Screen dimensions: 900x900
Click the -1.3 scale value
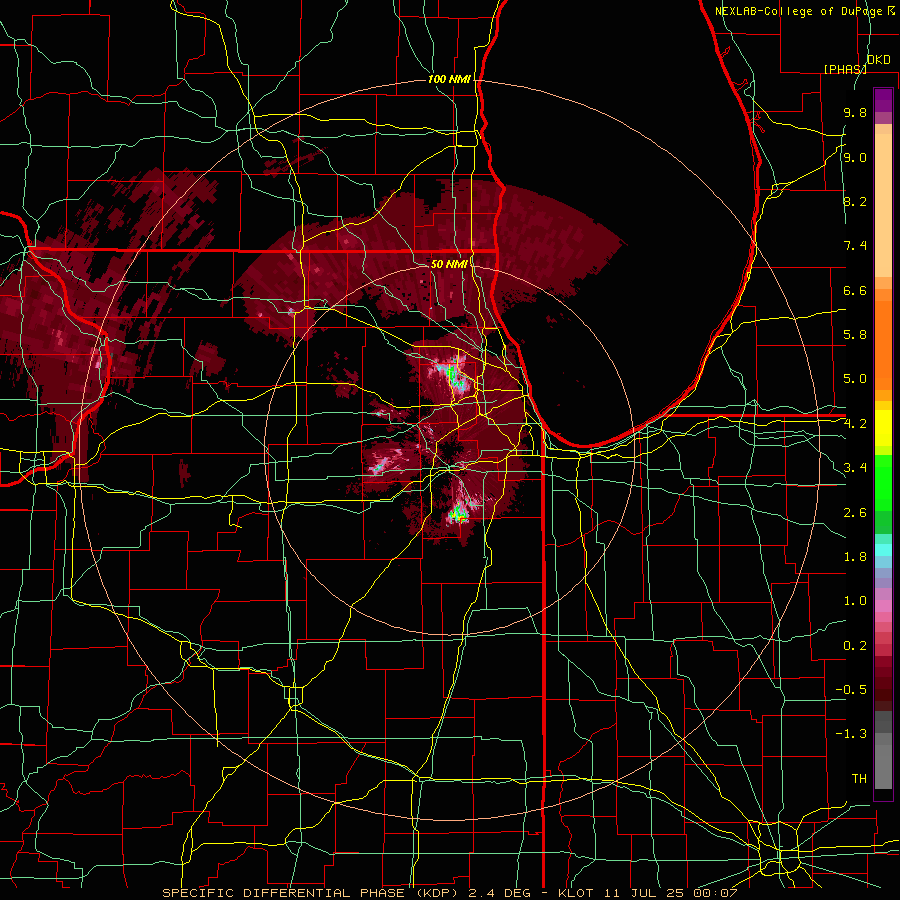click(851, 734)
